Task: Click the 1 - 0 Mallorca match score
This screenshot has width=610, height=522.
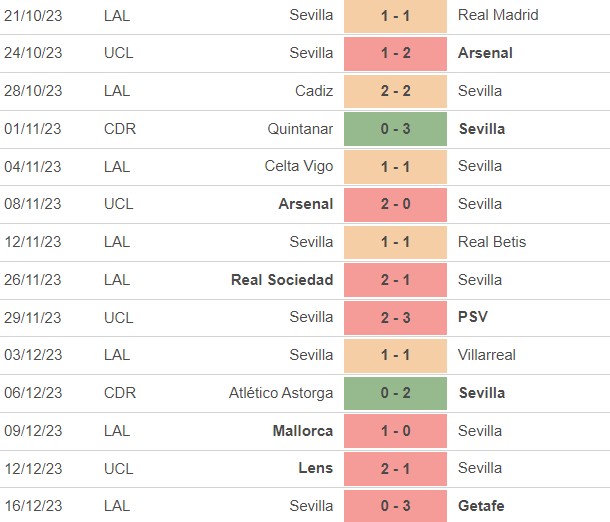Action: pos(395,431)
